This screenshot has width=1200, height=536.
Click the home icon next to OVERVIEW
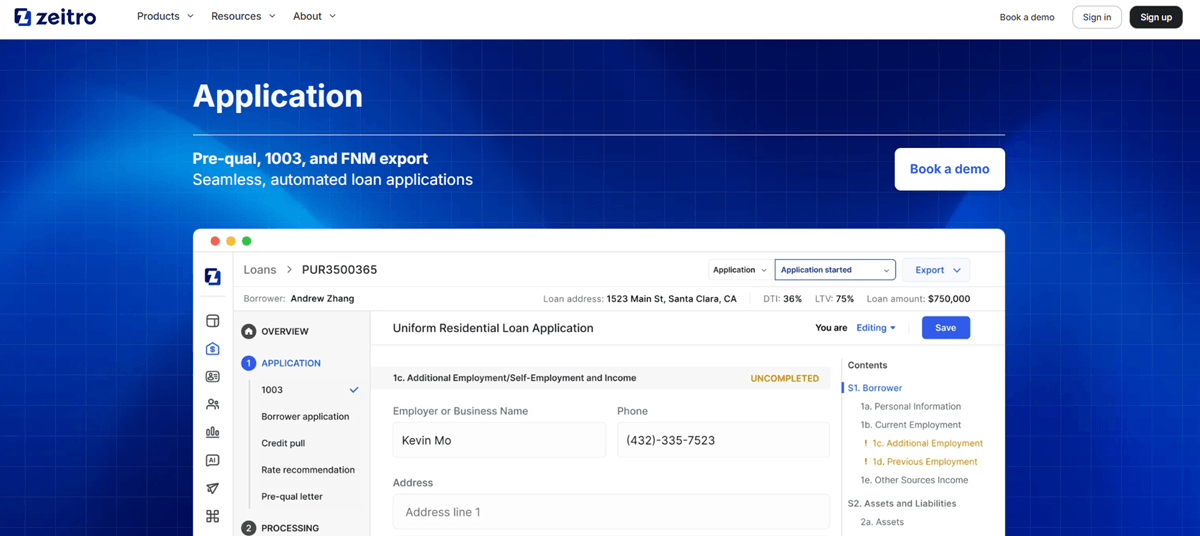tap(249, 331)
